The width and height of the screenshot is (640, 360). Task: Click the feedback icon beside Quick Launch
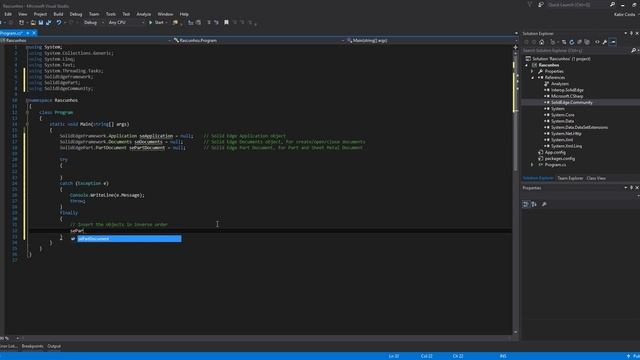pos(541,4)
